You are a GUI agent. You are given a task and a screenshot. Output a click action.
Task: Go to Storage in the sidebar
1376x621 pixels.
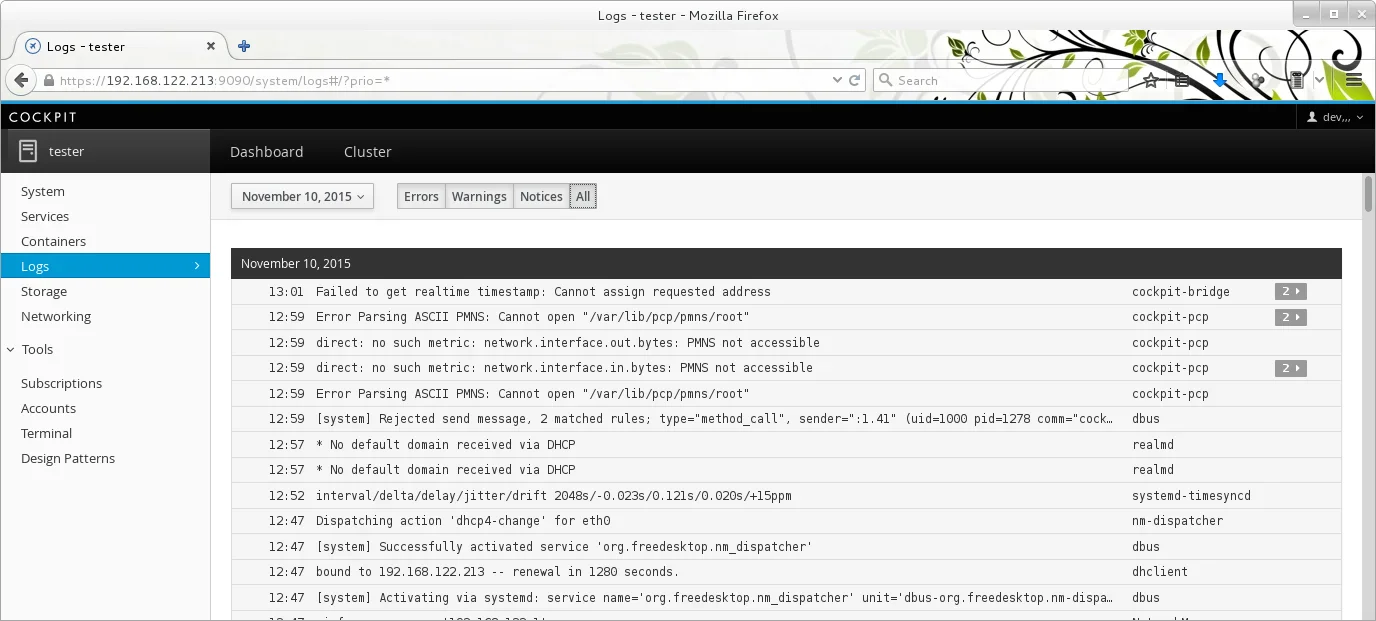(x=44, y=291)
